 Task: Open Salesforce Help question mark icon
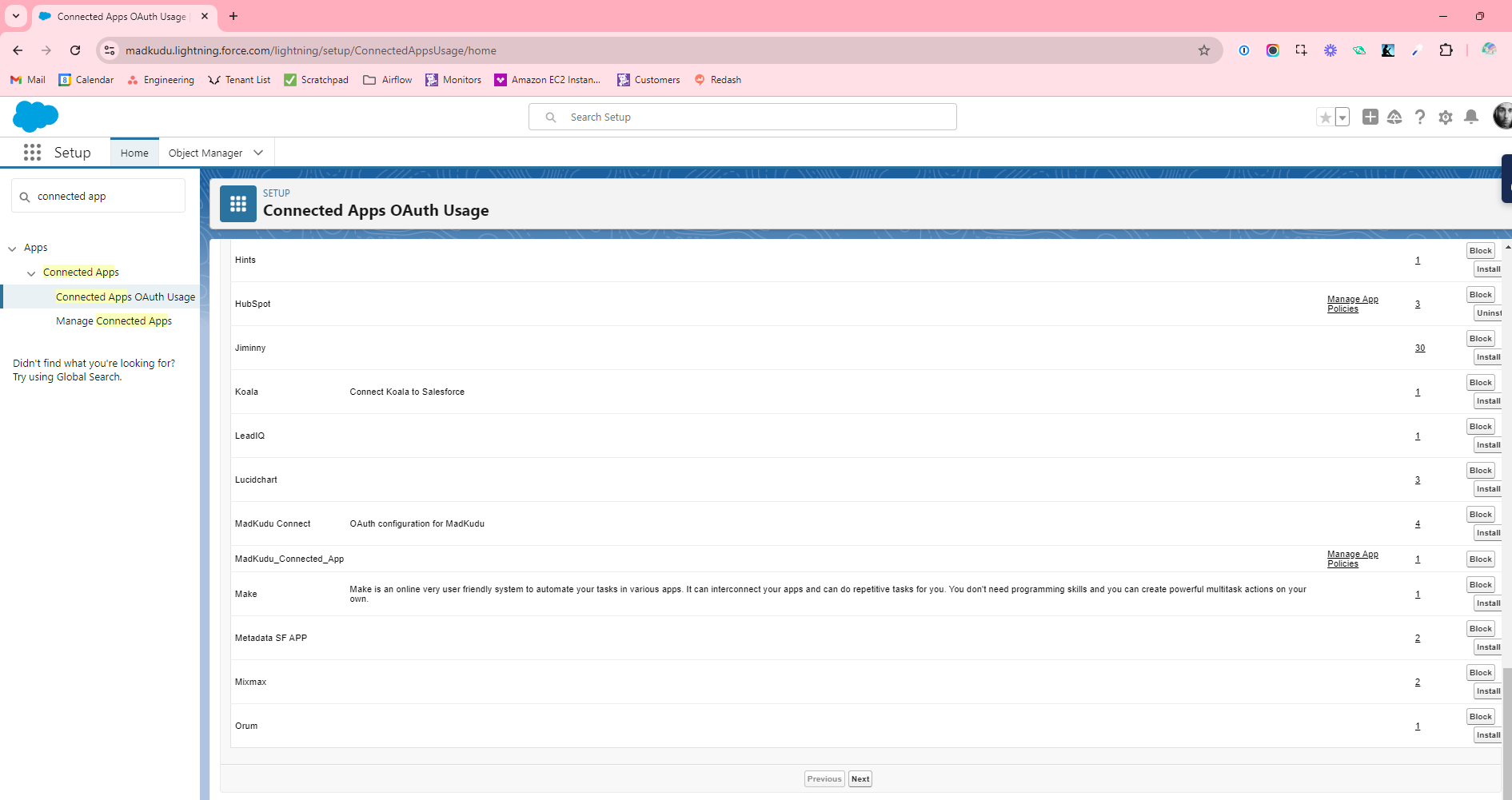pos(1420,117)
